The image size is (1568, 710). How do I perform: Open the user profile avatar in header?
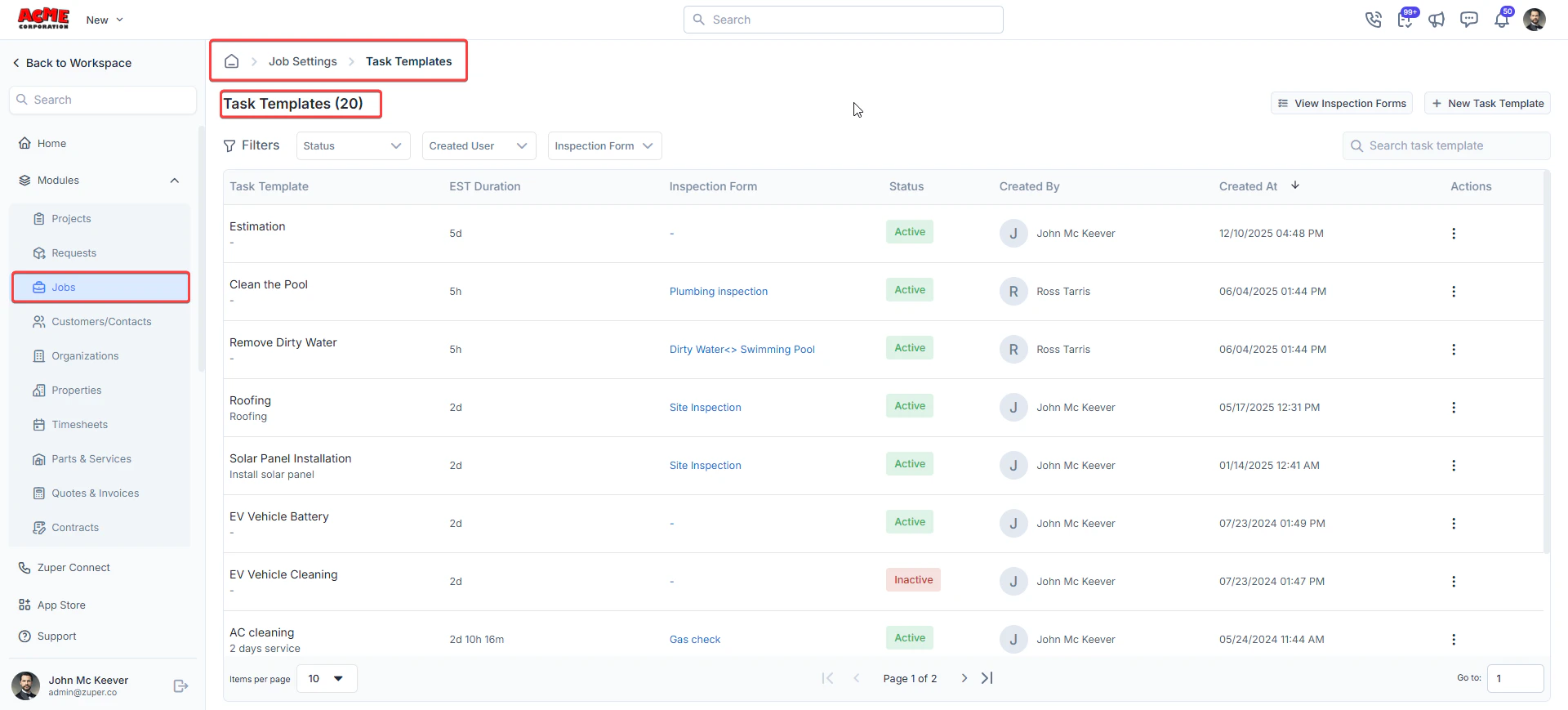coord(1535,20)
